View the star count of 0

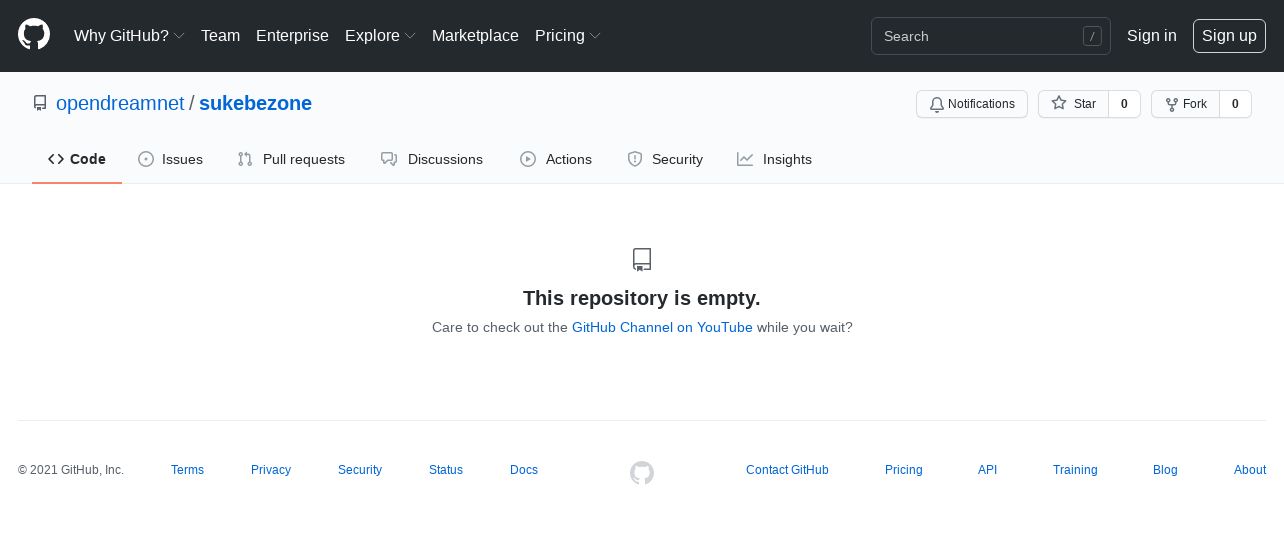[x=1124, y=104]
